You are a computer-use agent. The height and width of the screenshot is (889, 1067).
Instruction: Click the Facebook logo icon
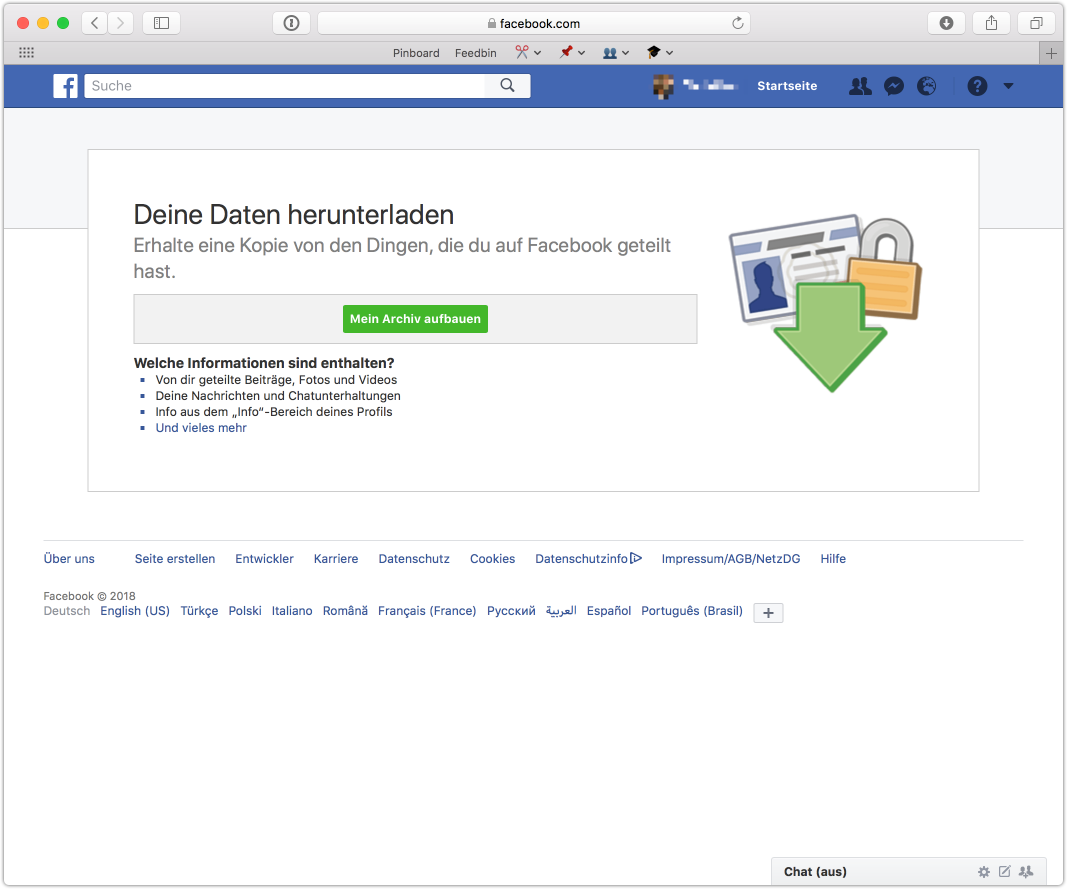click(65, 86)
